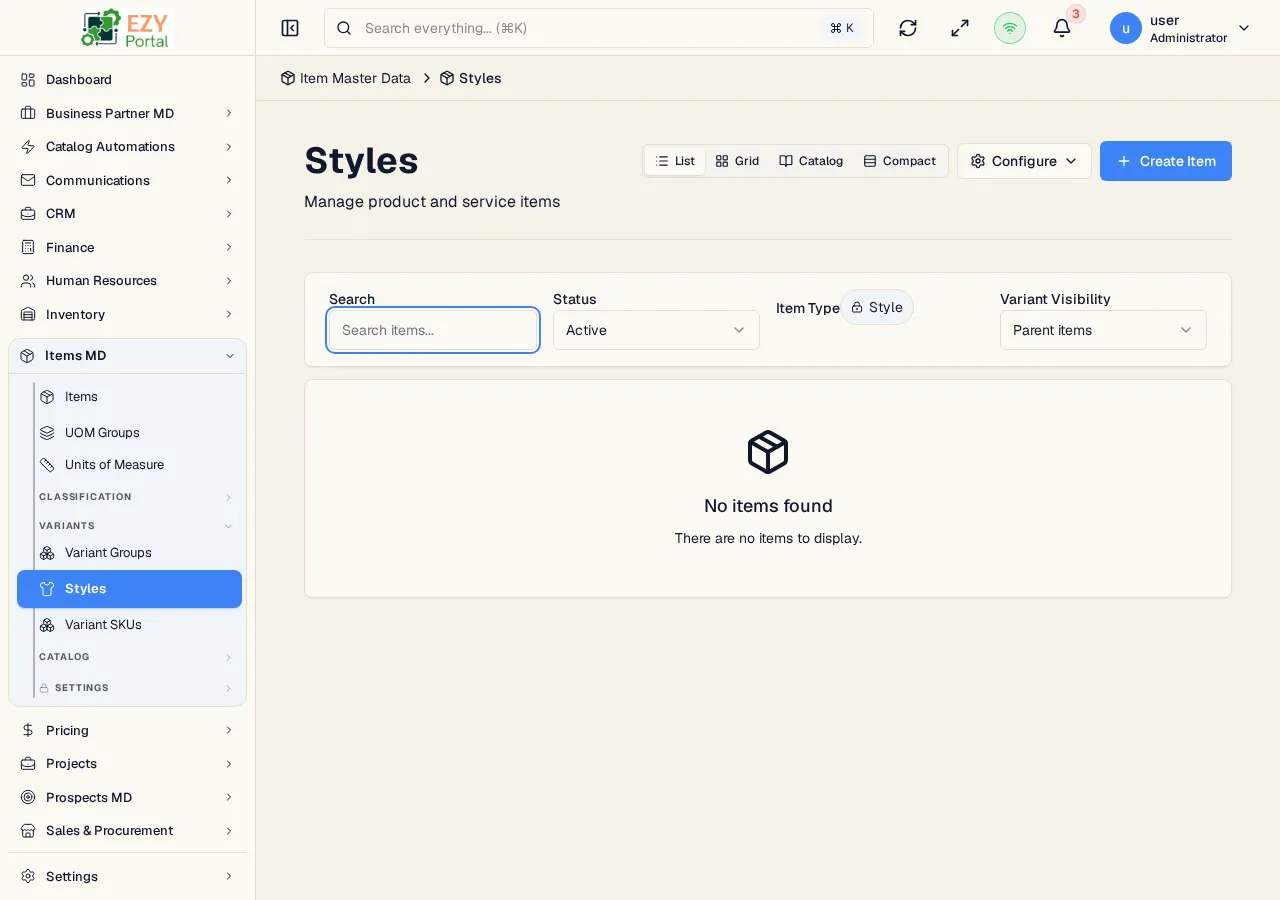This screenshot has height=900, width=1280.
Task: Click the Pricing dollar sign icon
Action: 28,730
